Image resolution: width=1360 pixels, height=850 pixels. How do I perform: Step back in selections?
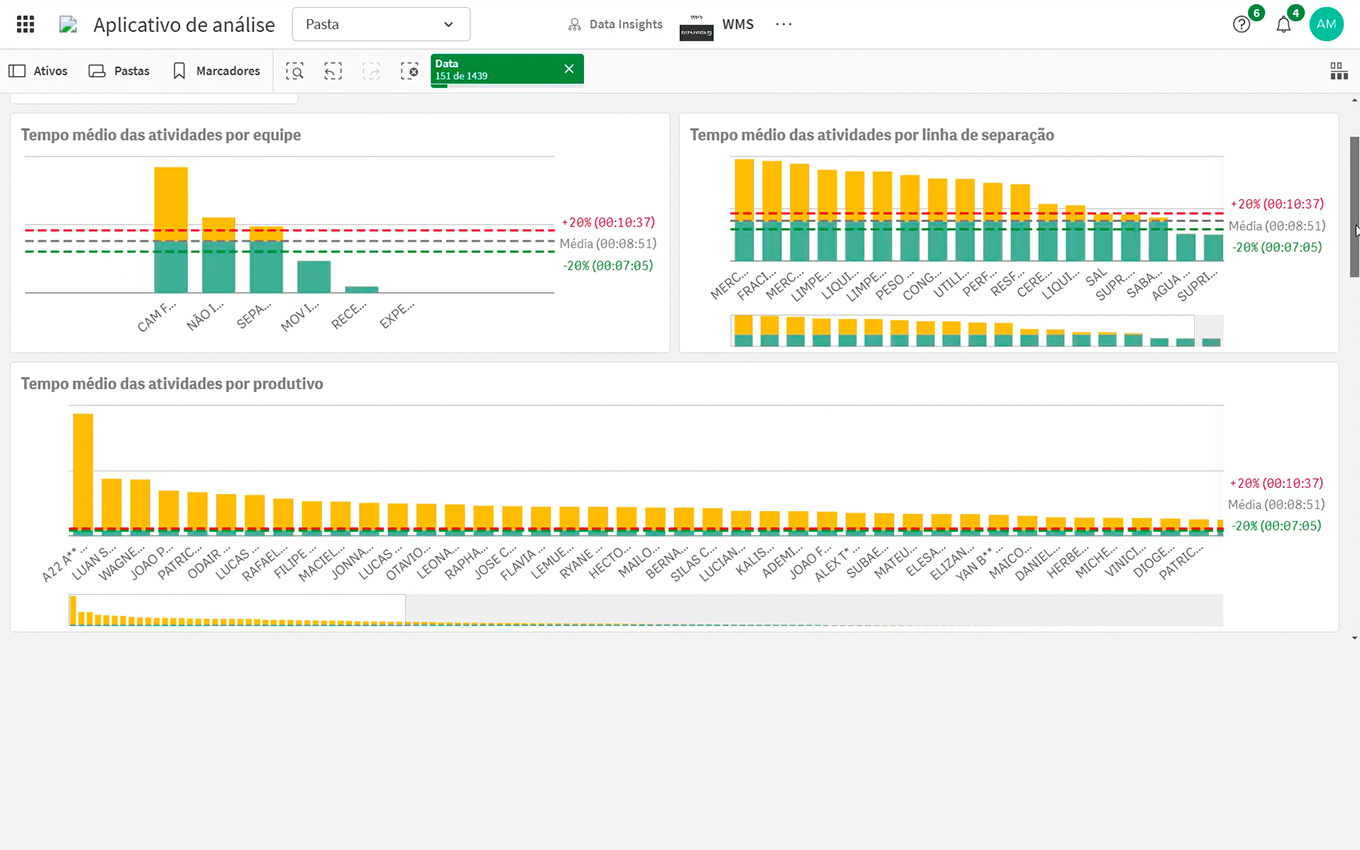click(333, 71)
